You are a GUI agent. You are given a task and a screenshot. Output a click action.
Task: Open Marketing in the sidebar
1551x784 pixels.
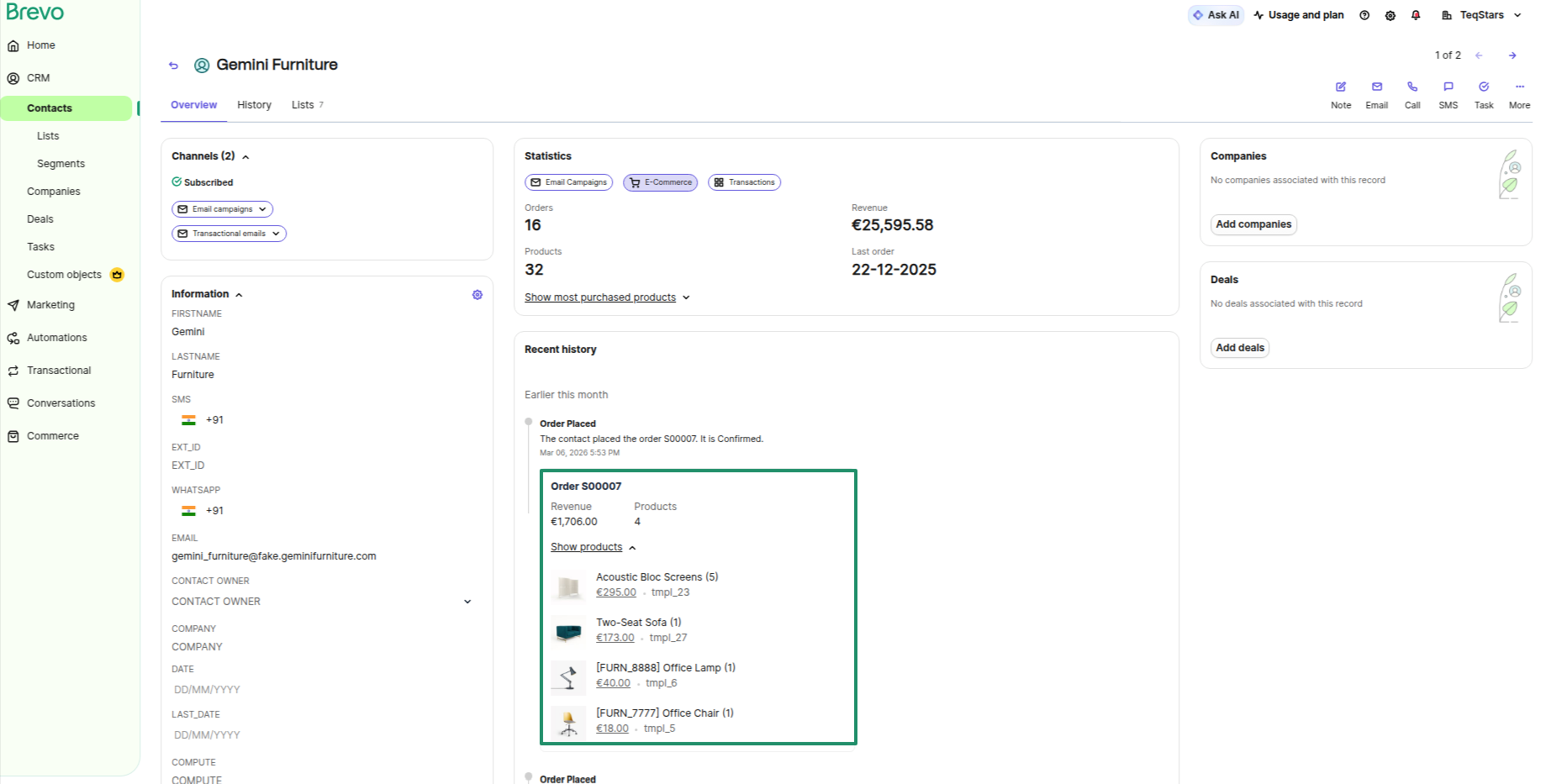[x=50, y=305]
